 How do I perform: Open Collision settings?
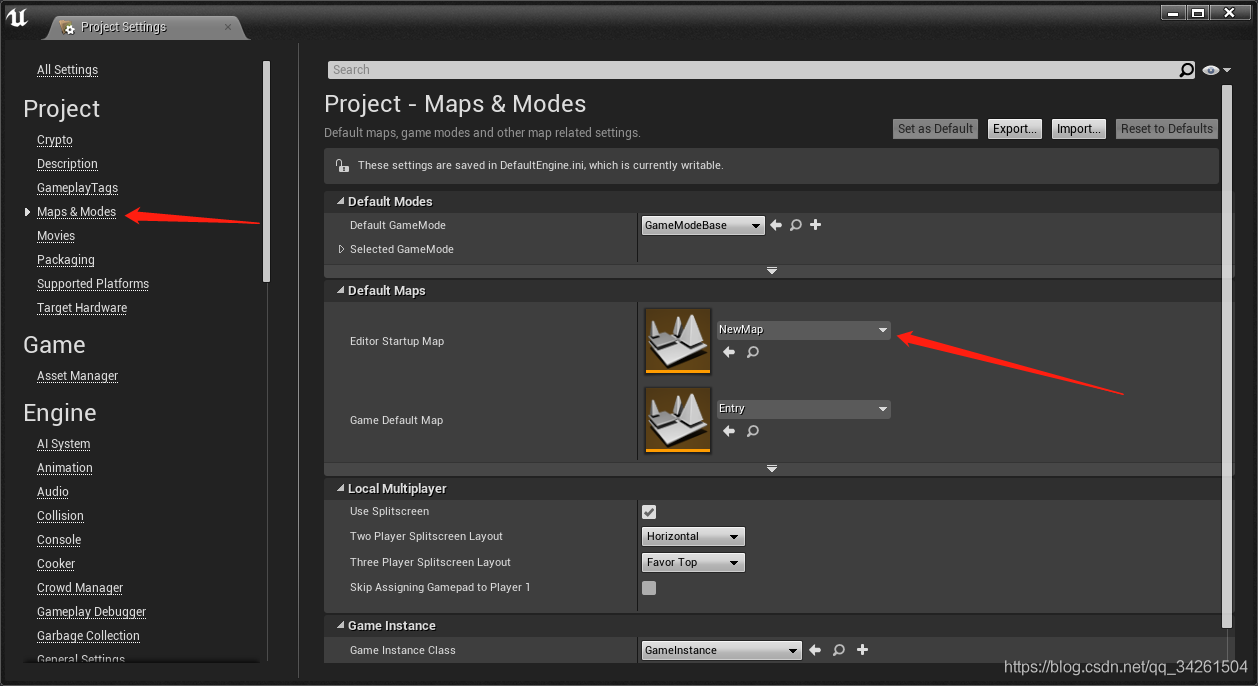[60, 516]
